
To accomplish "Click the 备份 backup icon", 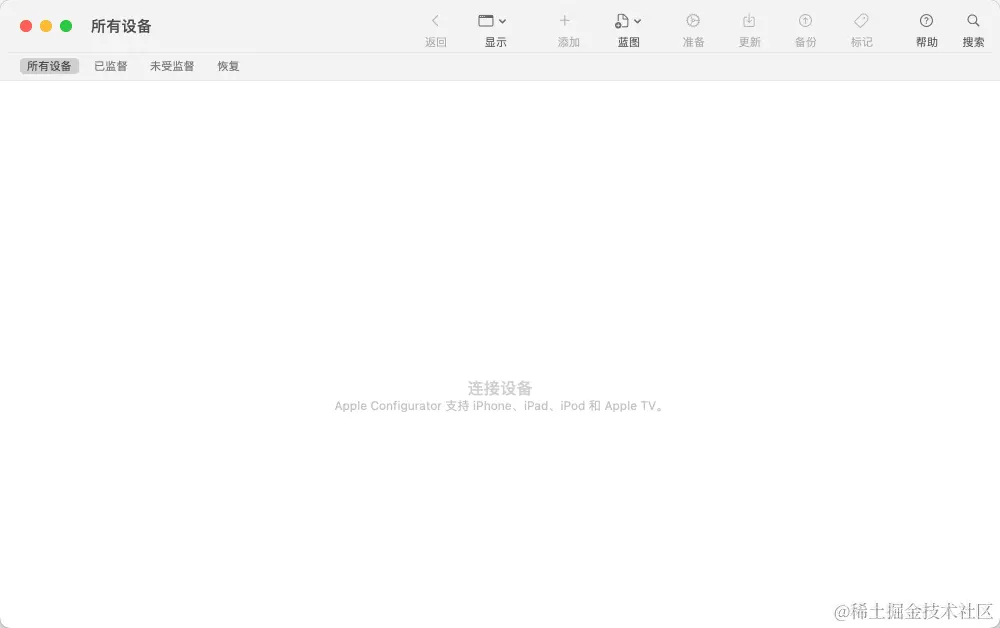I will tap(805, 21).
